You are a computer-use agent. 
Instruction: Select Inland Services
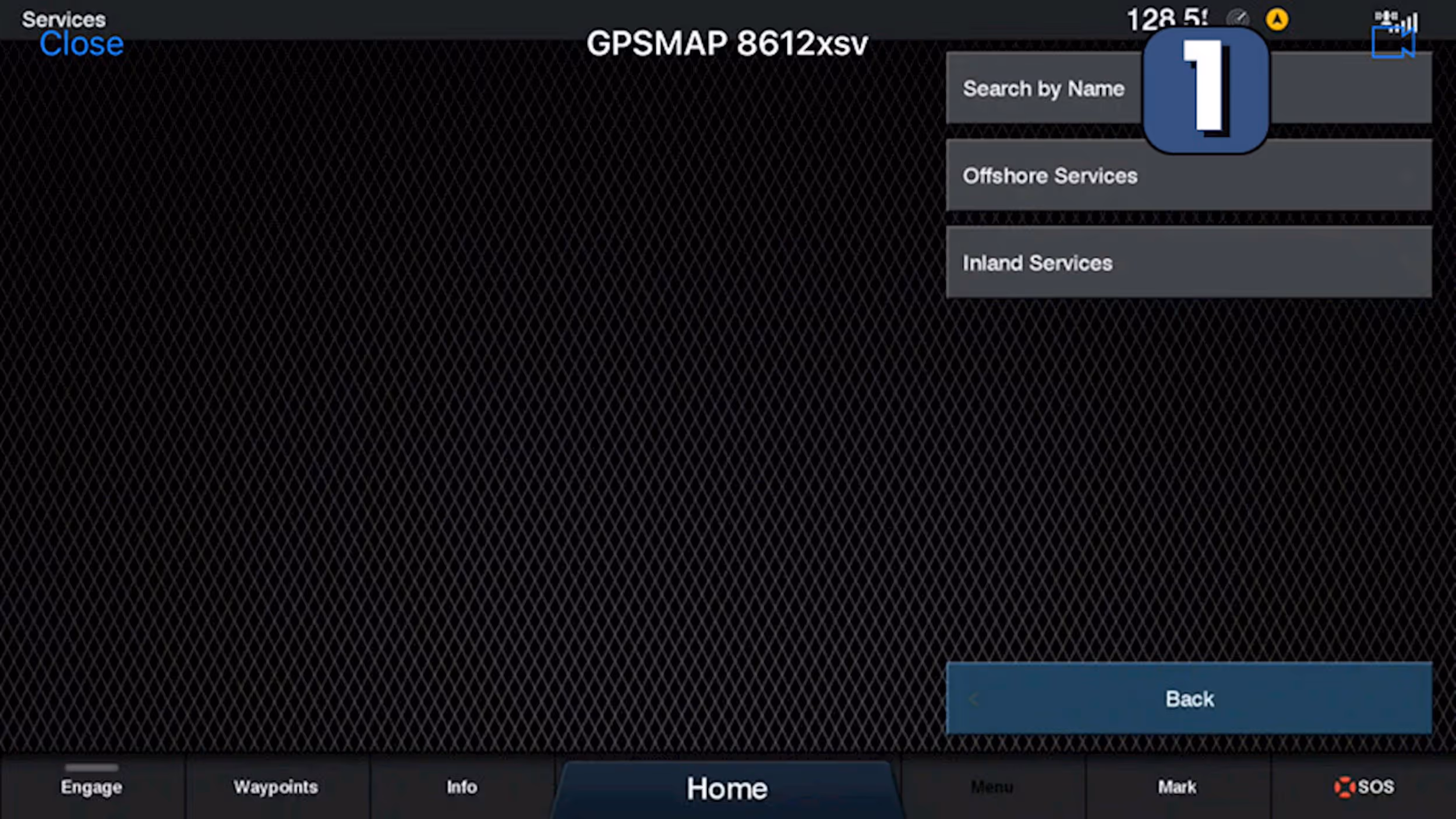tap(1189, 263)
